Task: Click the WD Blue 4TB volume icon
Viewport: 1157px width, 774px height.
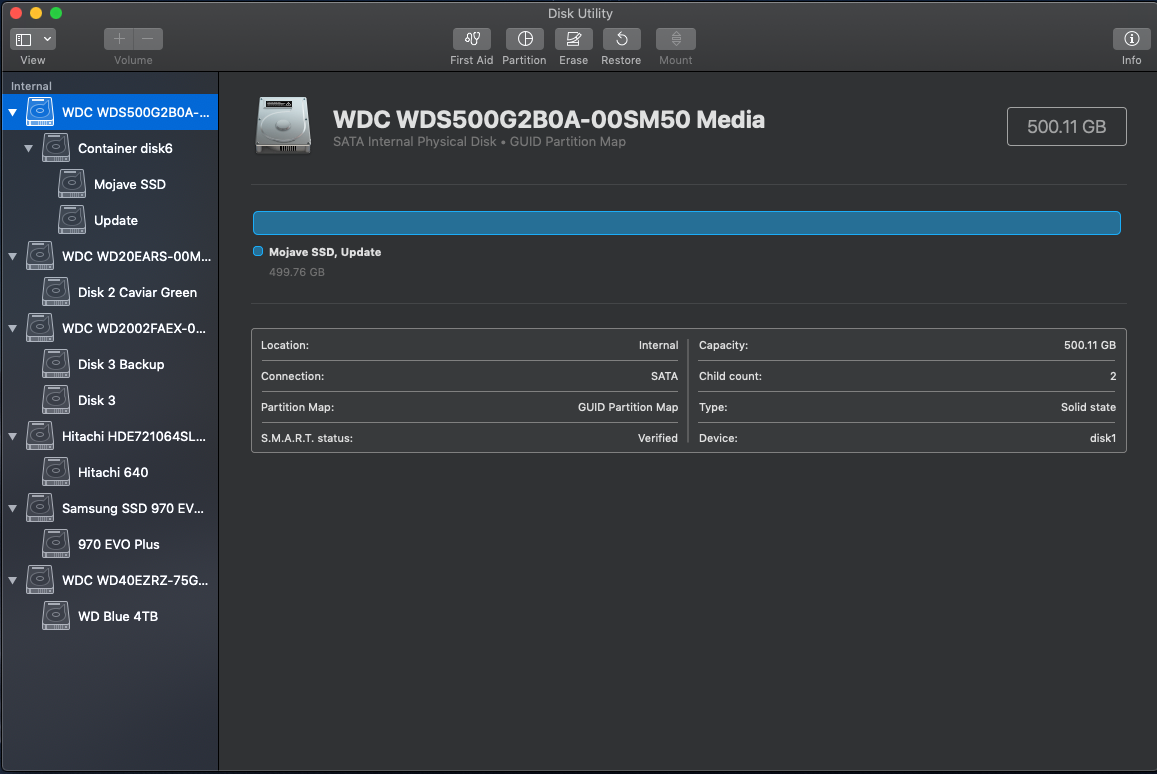Action: [x=56, y=616]
